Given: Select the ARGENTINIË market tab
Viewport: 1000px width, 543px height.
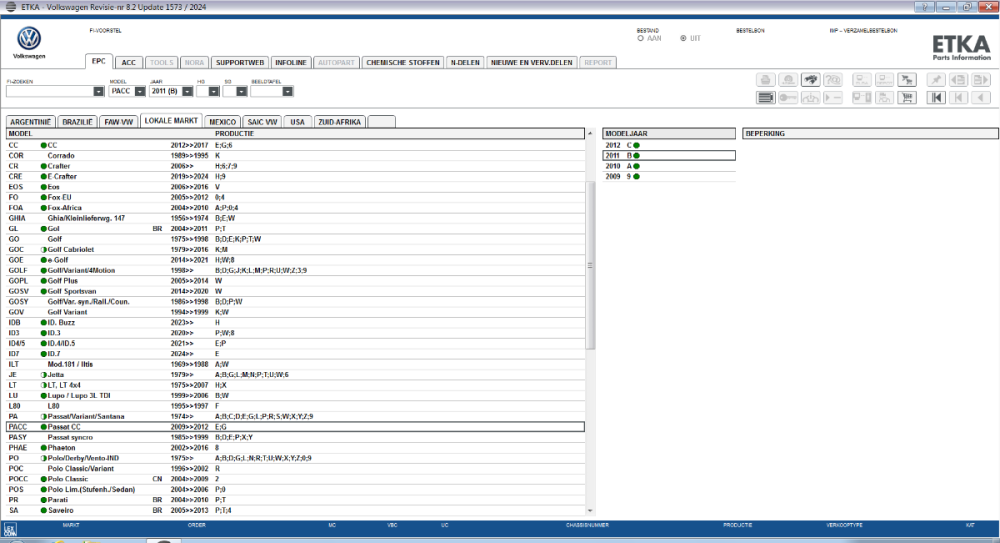Looking at the screenshot, I should 31,122.
